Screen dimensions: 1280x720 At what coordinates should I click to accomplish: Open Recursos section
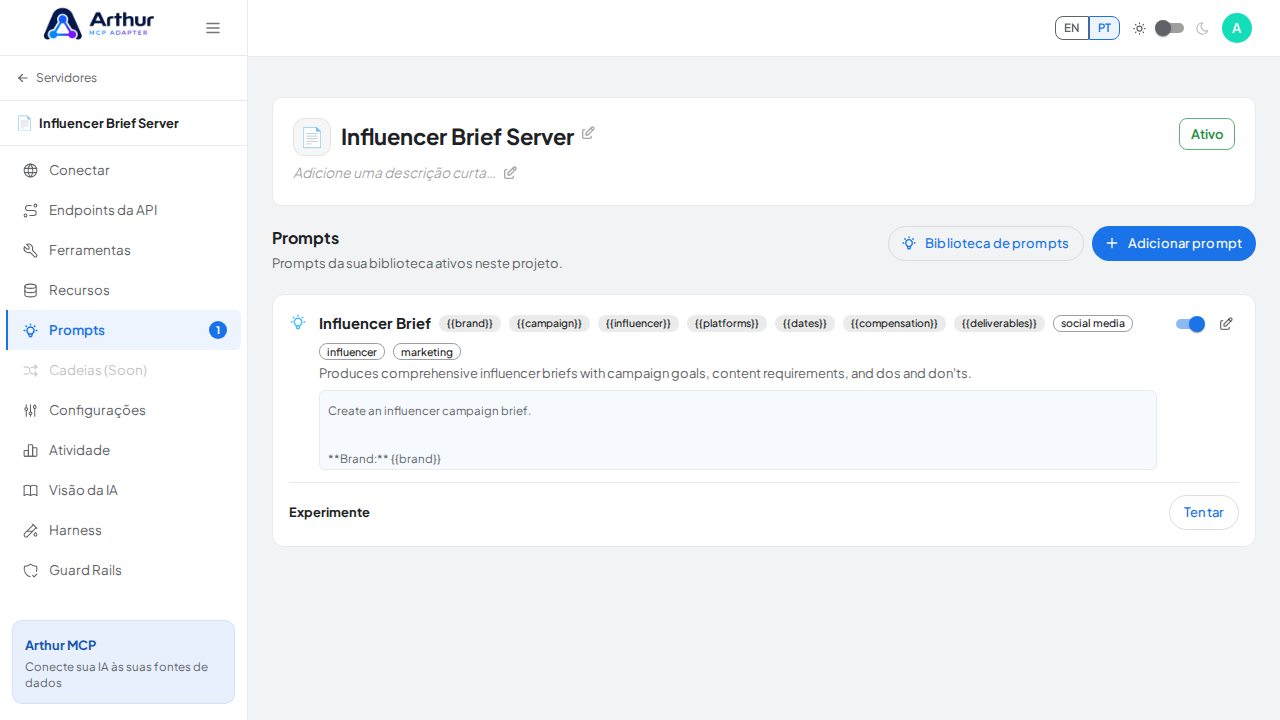click(x=123, y=290)
